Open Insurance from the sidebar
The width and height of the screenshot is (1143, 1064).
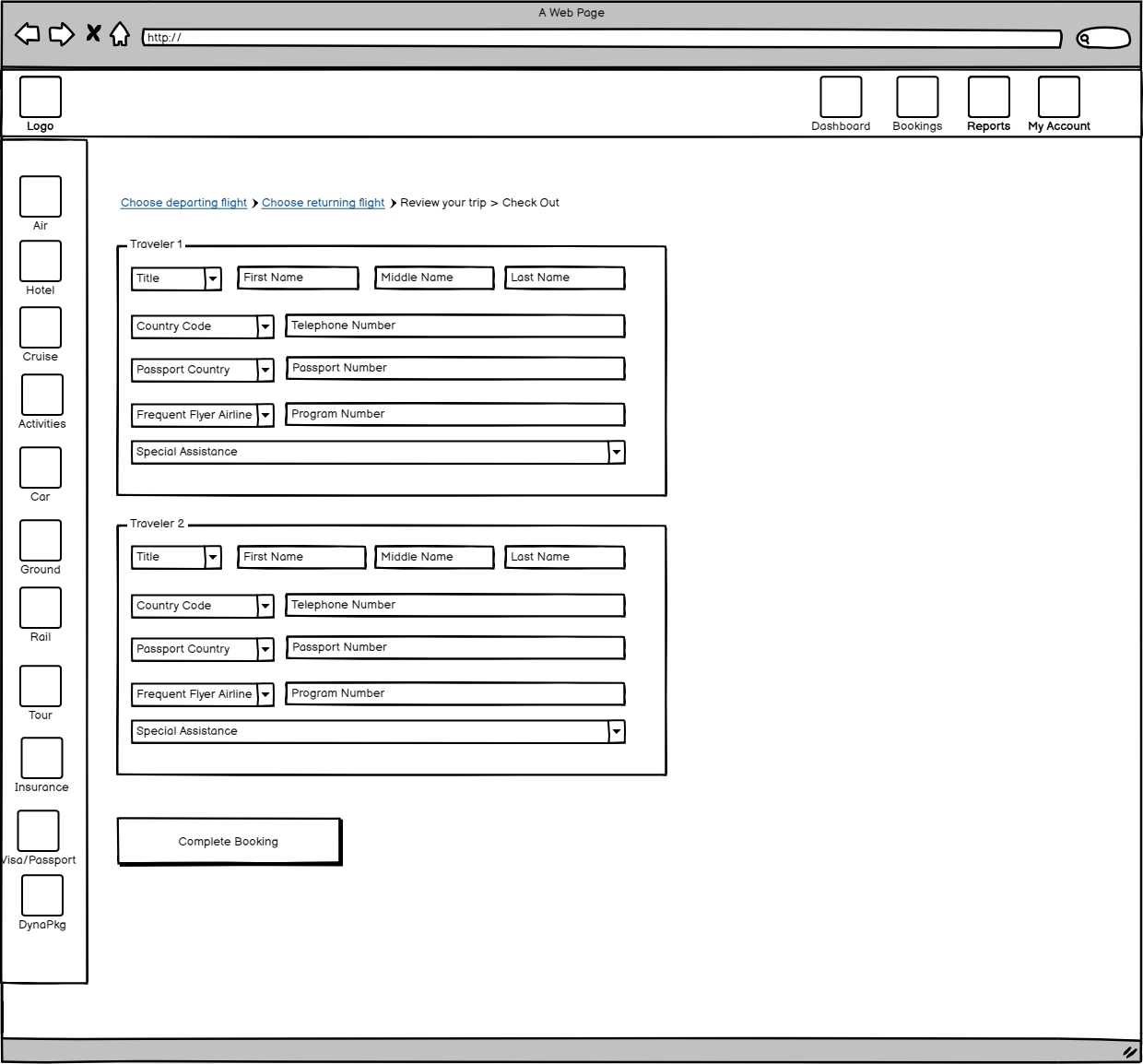41,759
